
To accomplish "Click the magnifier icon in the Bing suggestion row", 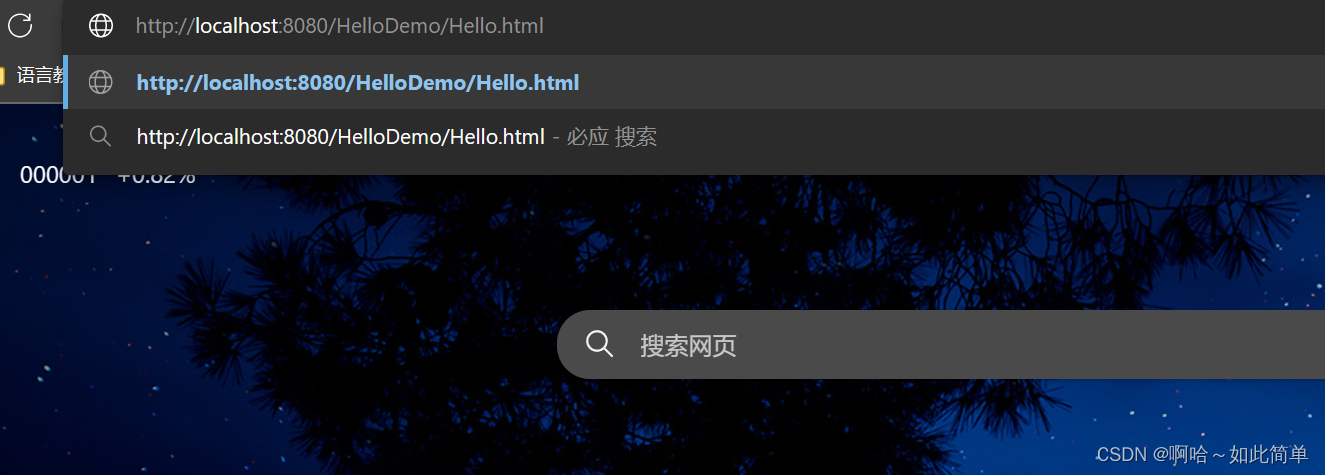I will [100, 135].
